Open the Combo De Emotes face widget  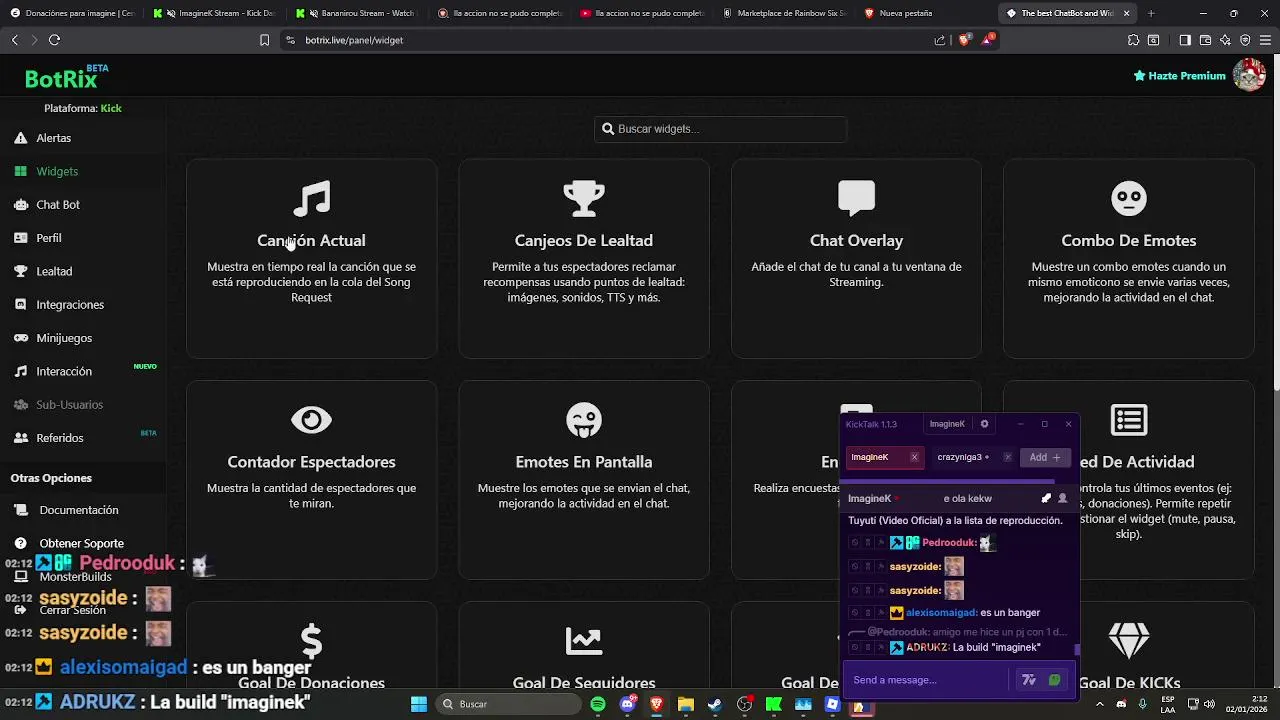(x=1128, y=258)
